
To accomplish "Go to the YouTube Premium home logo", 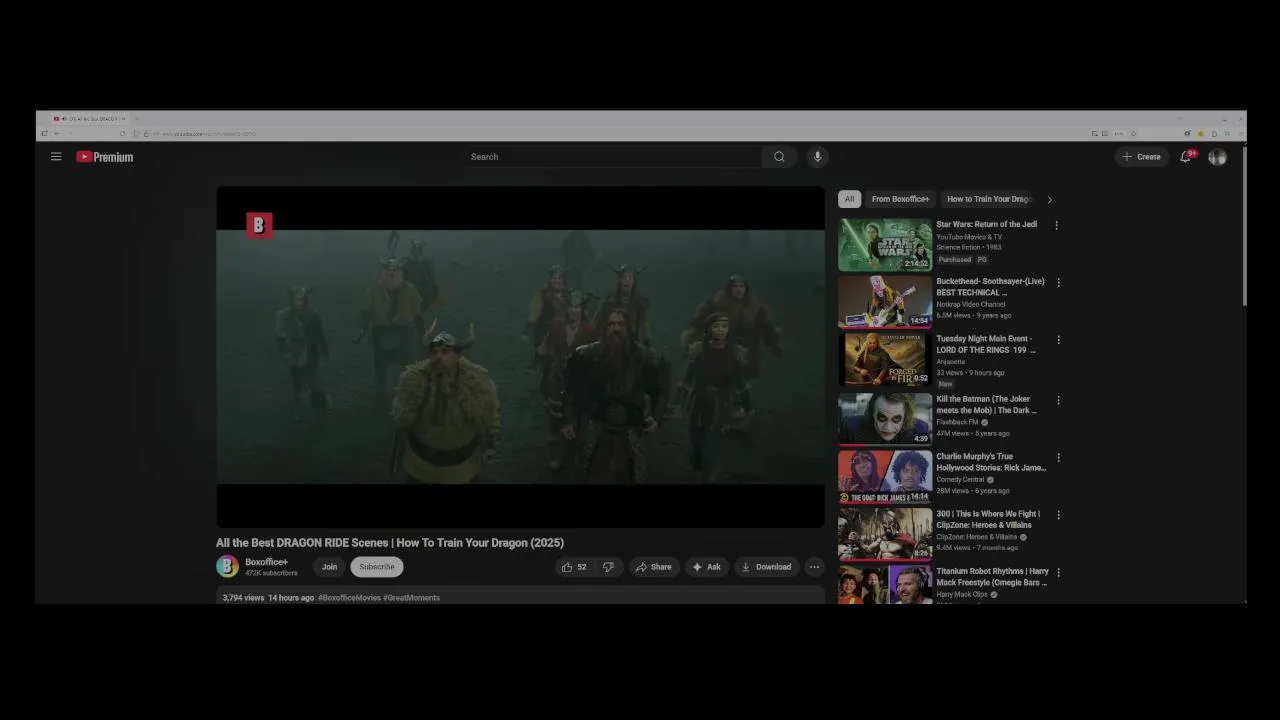I will (x=105, y=157).
